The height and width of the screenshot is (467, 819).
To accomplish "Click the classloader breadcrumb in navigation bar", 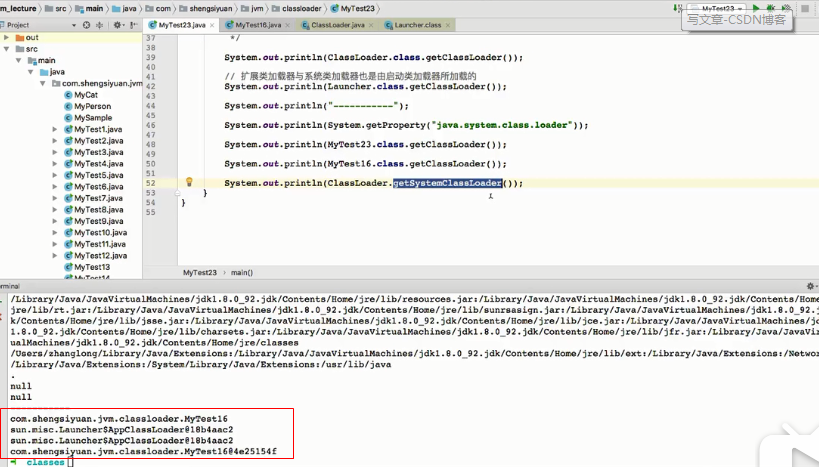I will coord(297,8).
